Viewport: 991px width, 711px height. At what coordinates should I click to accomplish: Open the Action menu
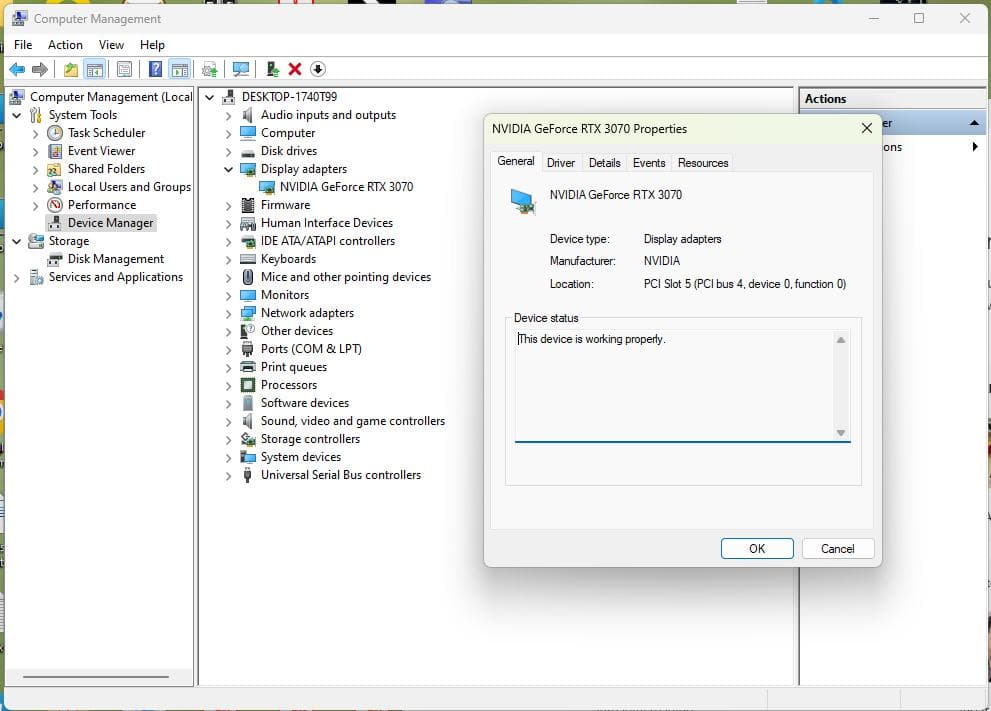click(65, 45)
